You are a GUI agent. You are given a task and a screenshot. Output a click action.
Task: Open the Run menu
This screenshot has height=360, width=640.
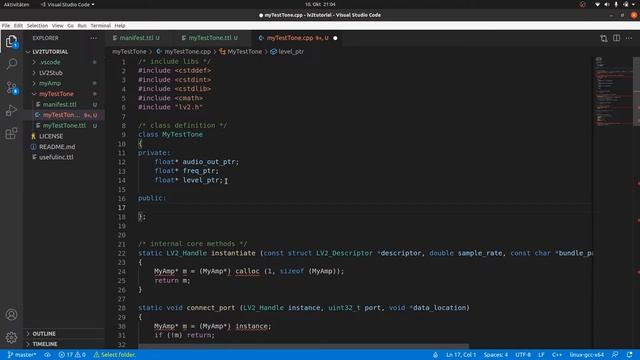coord(82,25)
